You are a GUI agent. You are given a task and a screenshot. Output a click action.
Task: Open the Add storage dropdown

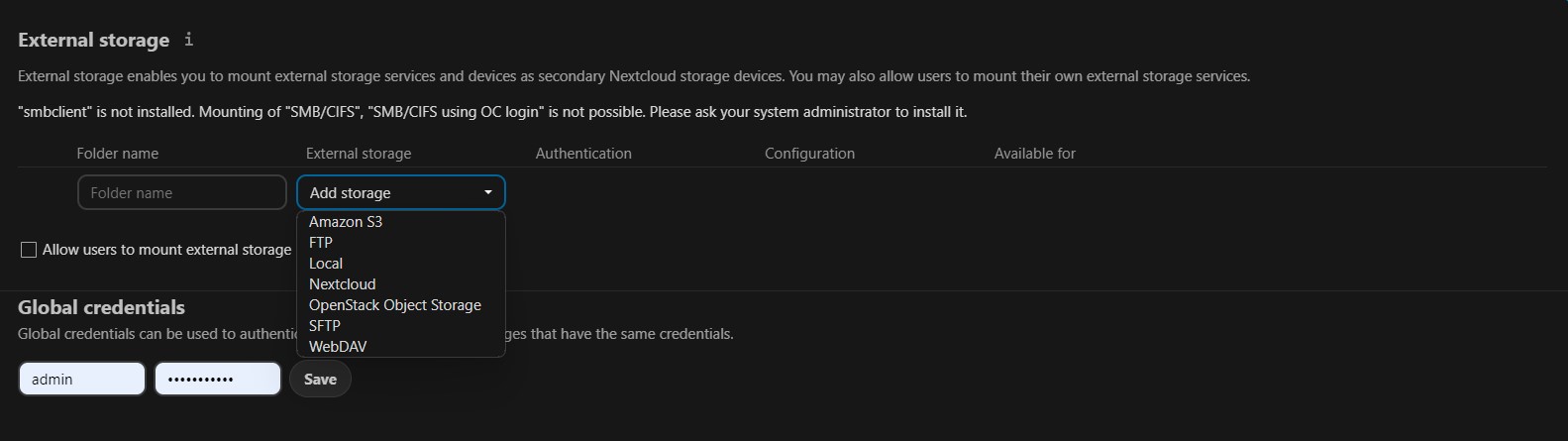click(401, 193)
